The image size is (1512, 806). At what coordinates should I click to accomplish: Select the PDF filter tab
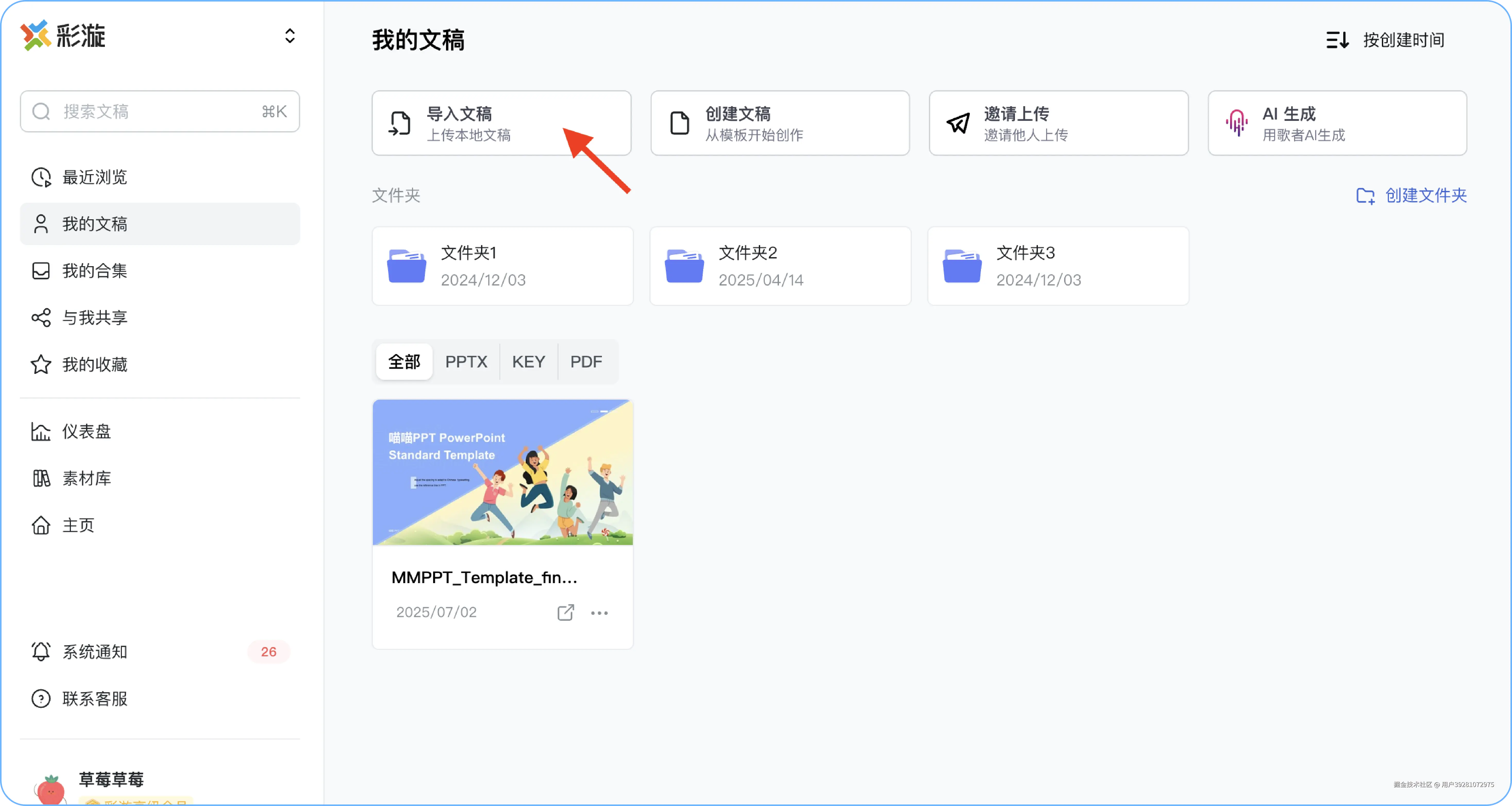(x=586, y=362)
